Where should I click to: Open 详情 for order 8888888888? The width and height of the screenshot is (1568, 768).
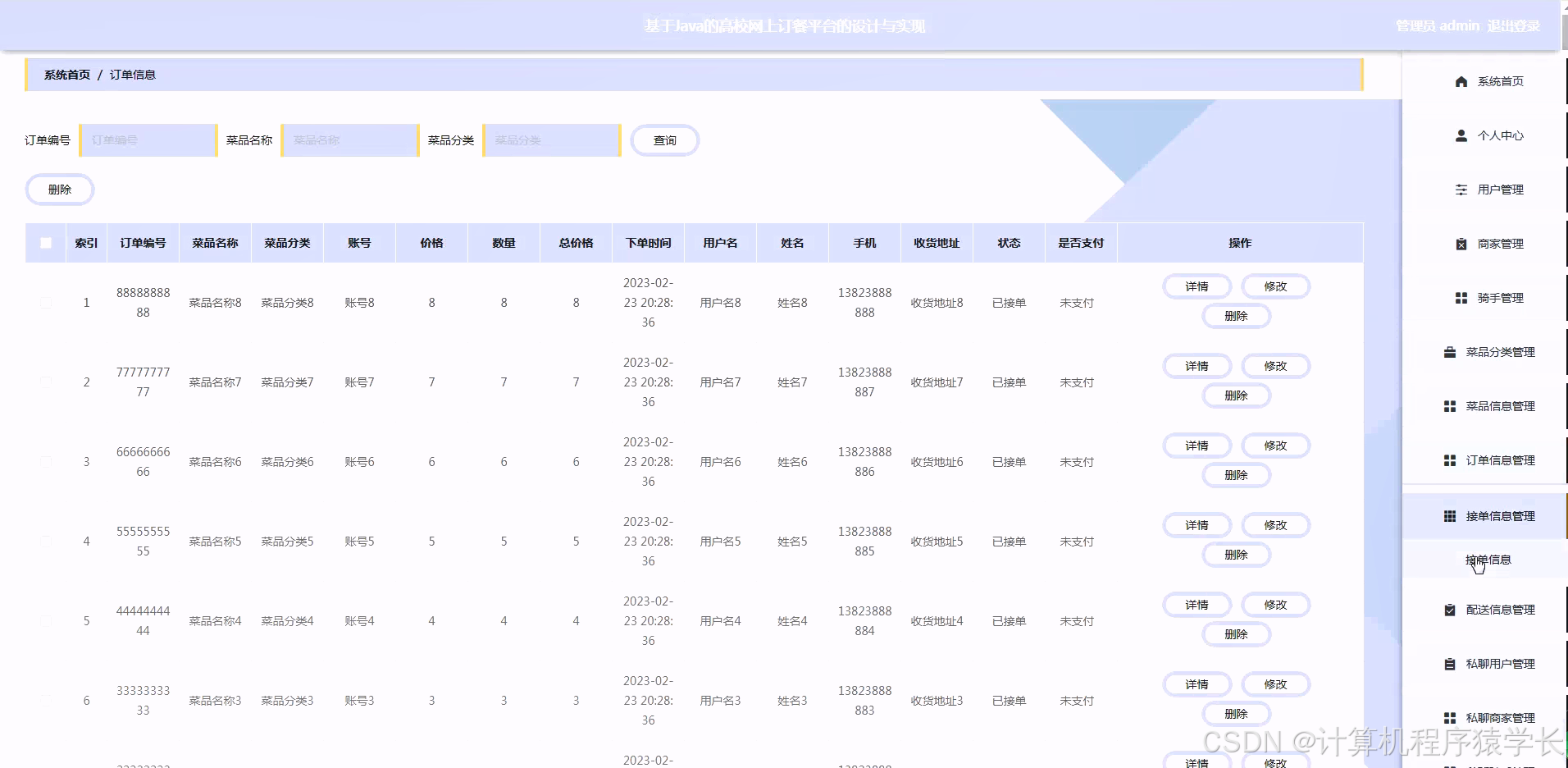(x=1197, y=286)
